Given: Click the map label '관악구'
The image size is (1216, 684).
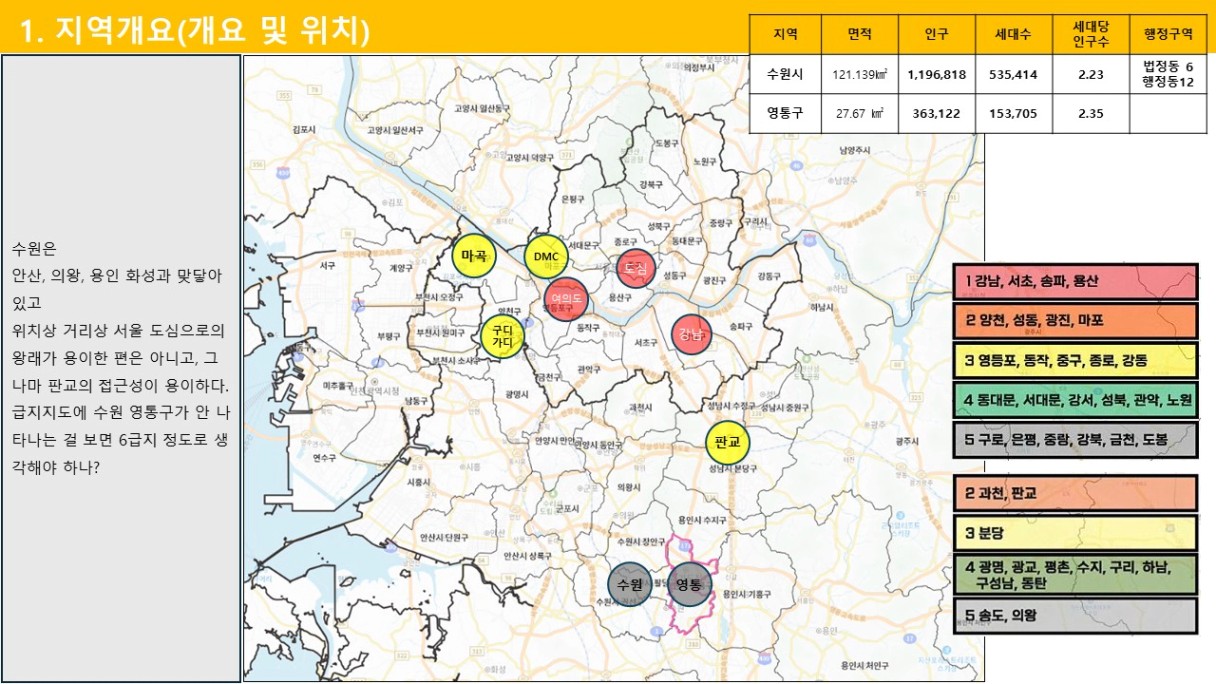Looking at the screenshot, I should point(588,369).
